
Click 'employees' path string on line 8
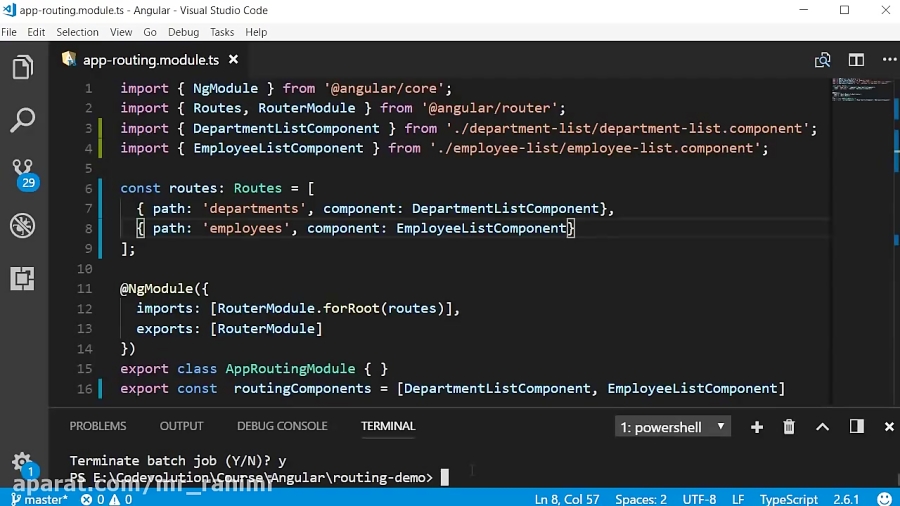click(x=246, y=228)
